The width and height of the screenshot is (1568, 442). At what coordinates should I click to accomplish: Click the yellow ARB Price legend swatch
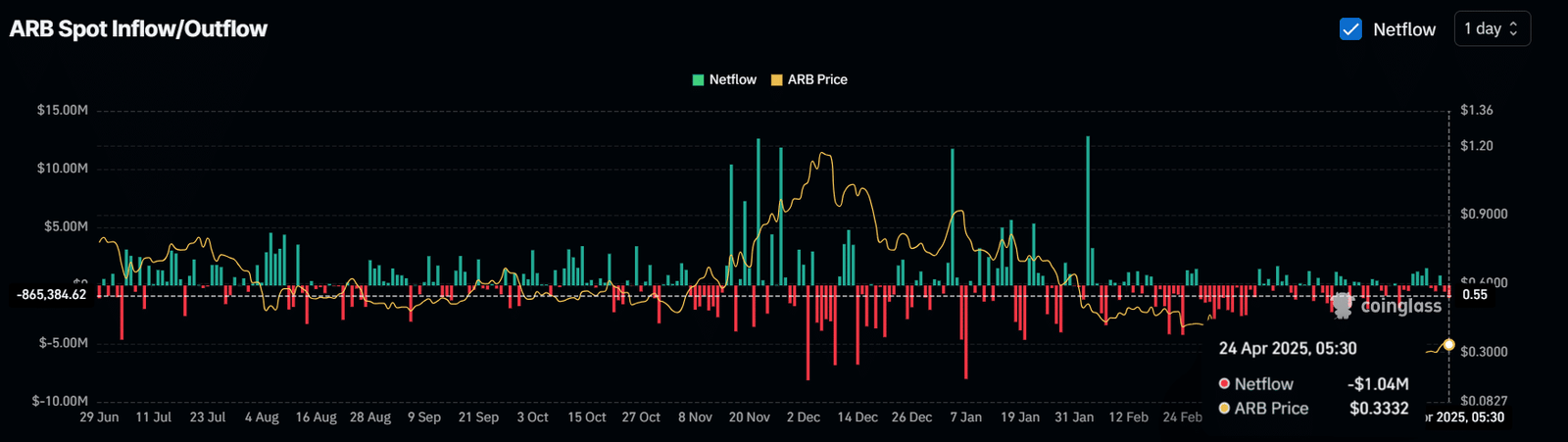[777, 79]
